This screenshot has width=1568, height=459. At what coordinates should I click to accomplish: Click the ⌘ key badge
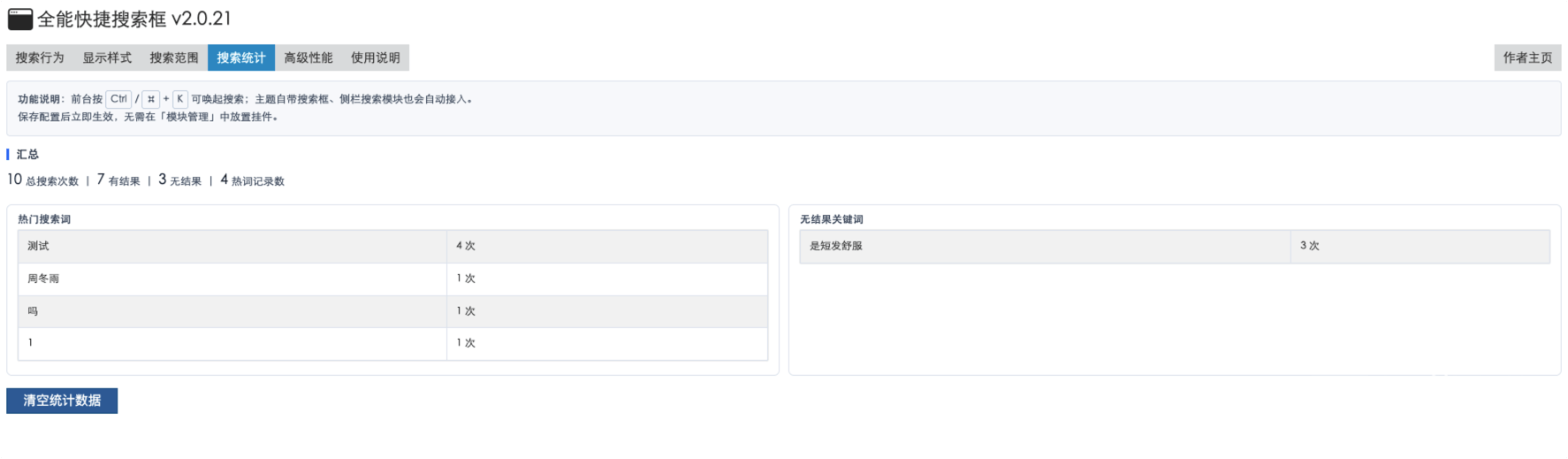(151, 99)
